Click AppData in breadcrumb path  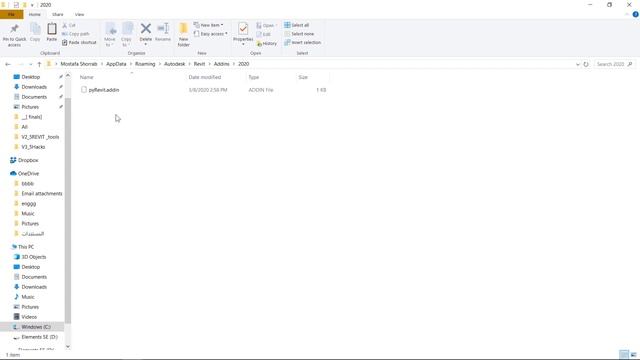click(116, 64)
